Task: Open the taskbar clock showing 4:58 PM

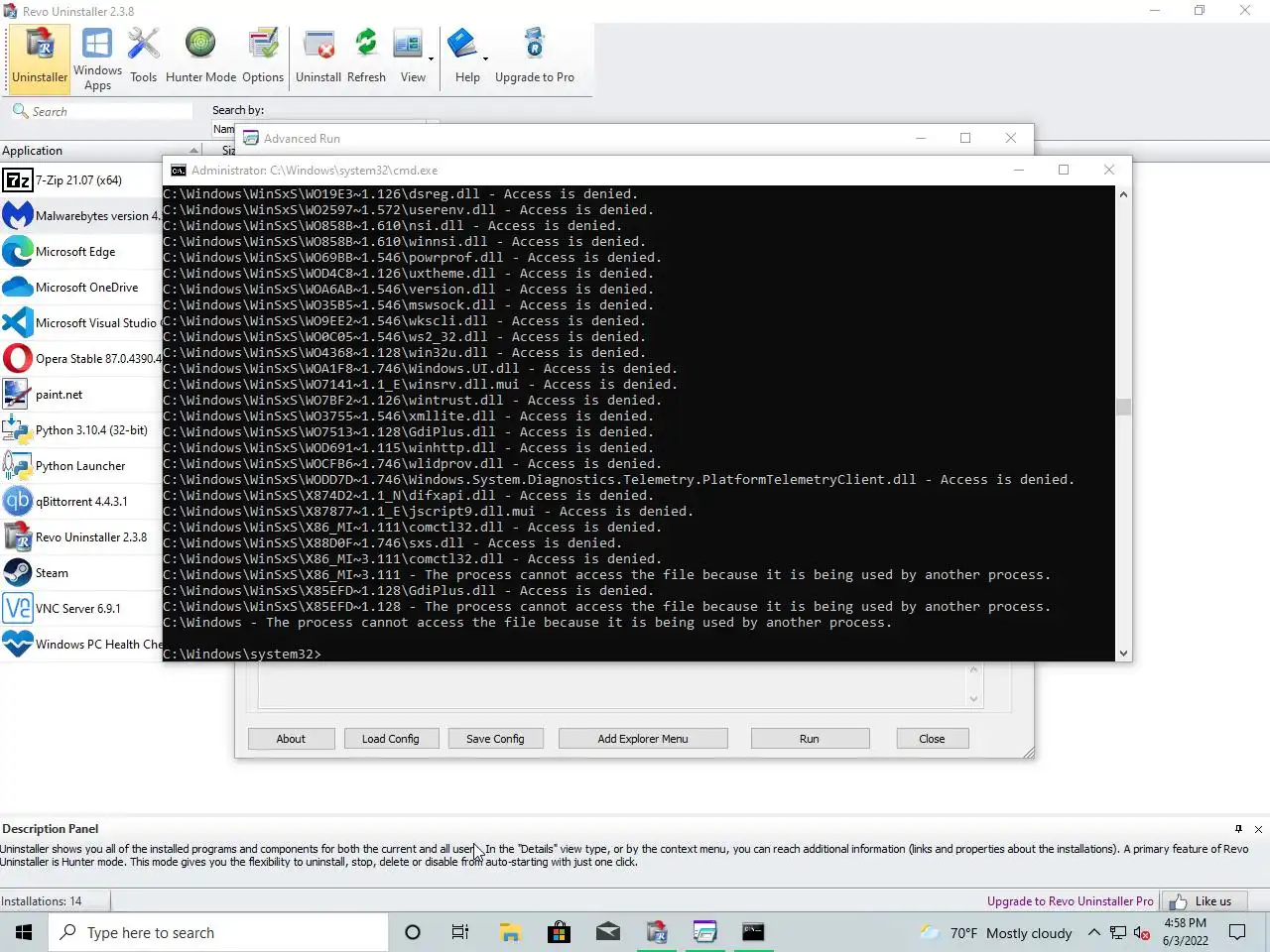Action: pos(1186,932)
